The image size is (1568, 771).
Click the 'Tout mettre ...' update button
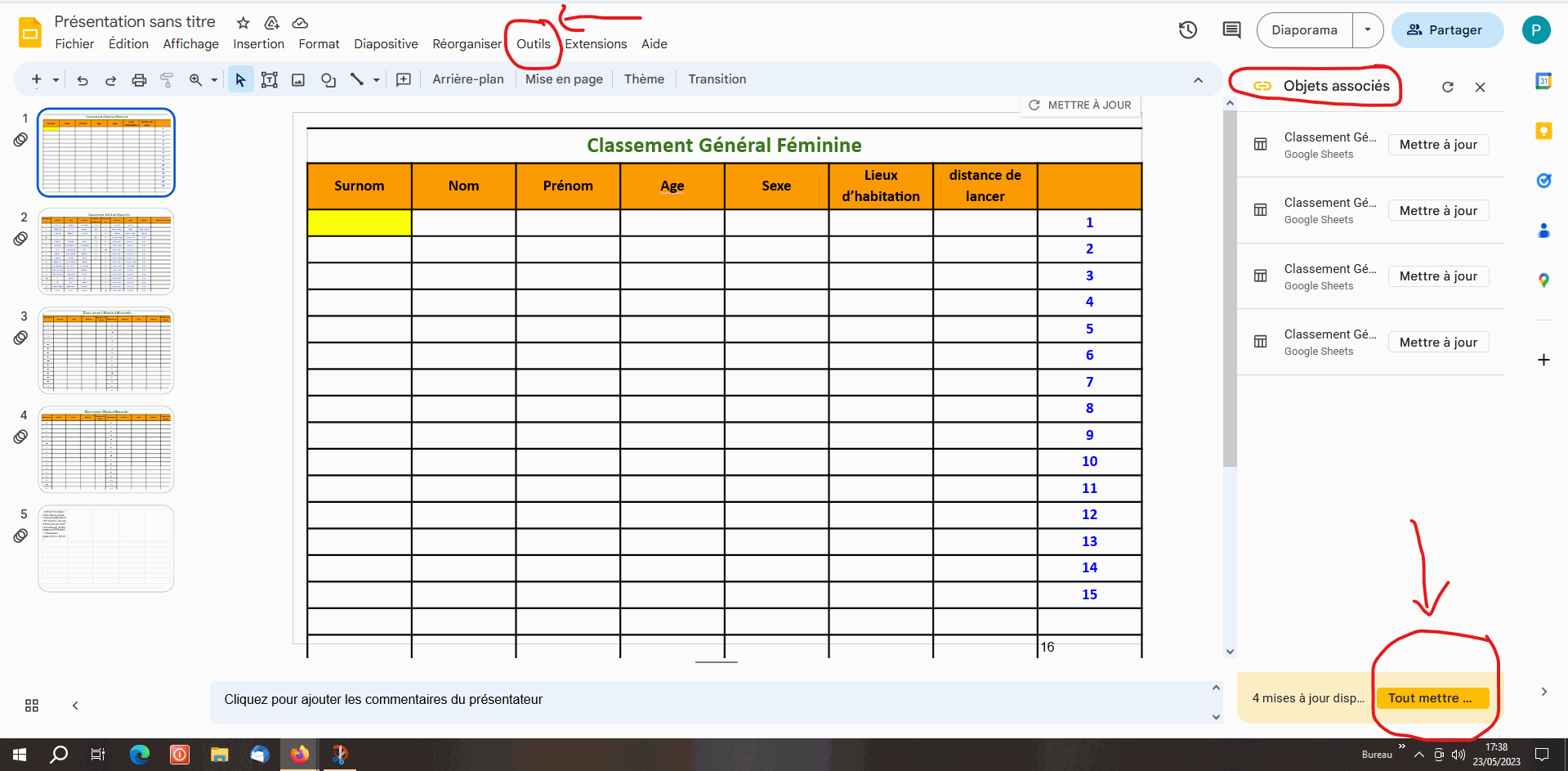click(x=1432, y=698)
